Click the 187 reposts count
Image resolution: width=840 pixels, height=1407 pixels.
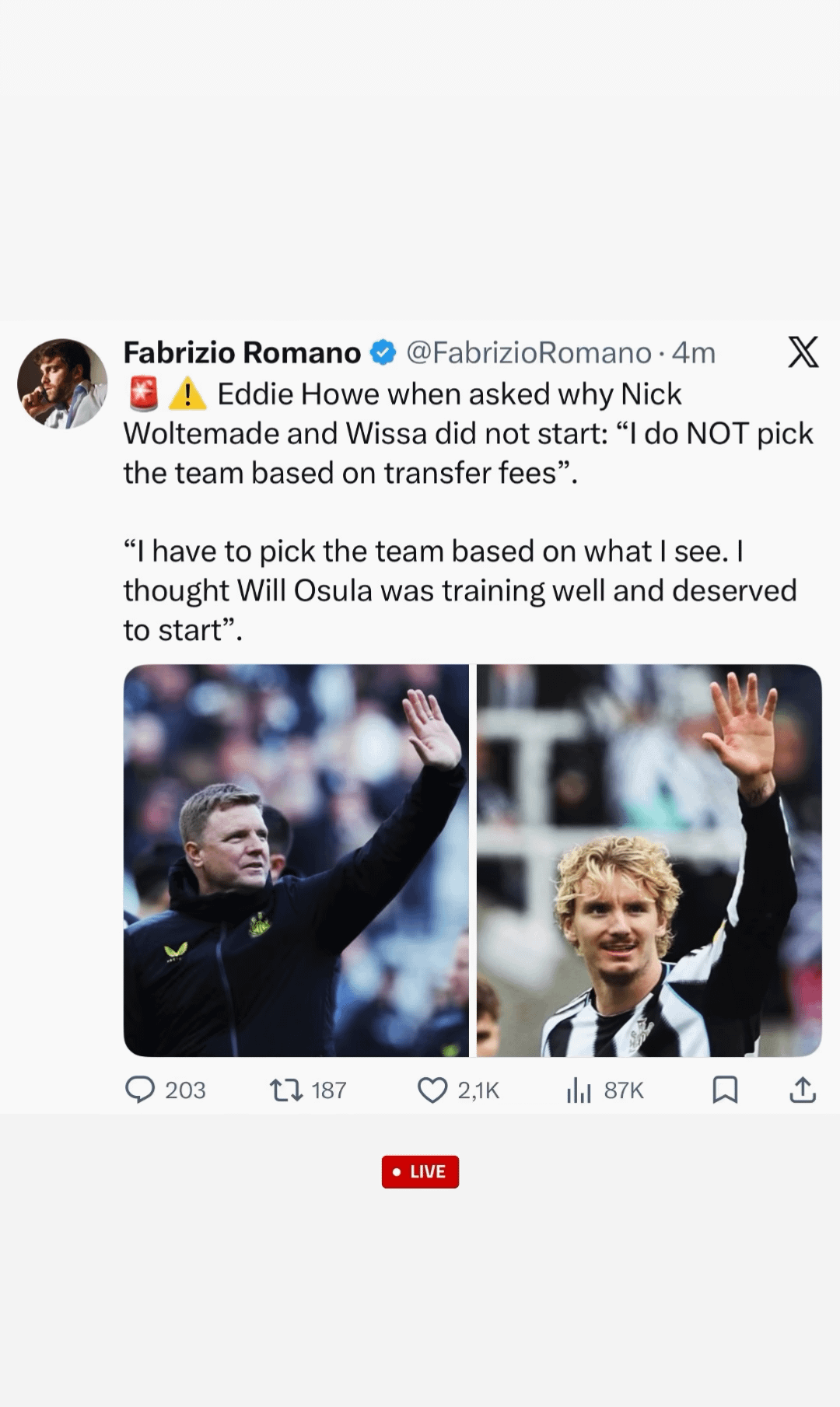click(329, 1090)
